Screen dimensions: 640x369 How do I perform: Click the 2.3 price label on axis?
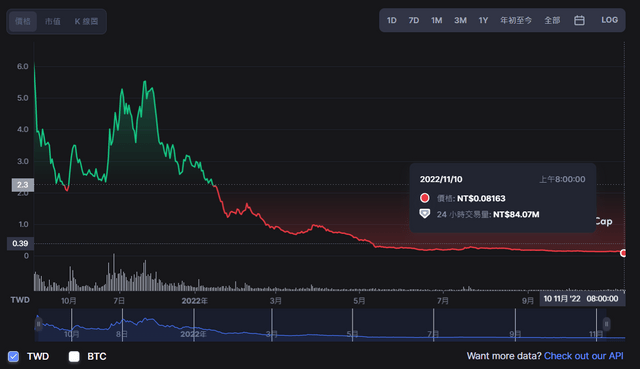tap(23, 185)
